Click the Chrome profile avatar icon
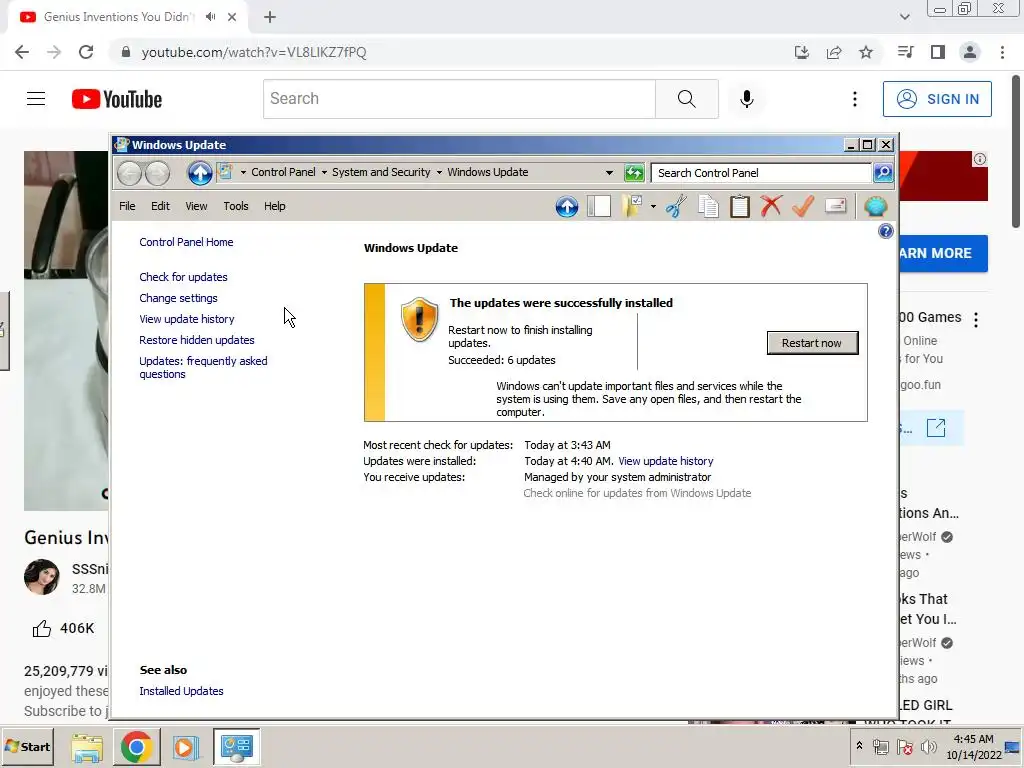The width and height of the screenshot is (1024, 768). (970, 52)
